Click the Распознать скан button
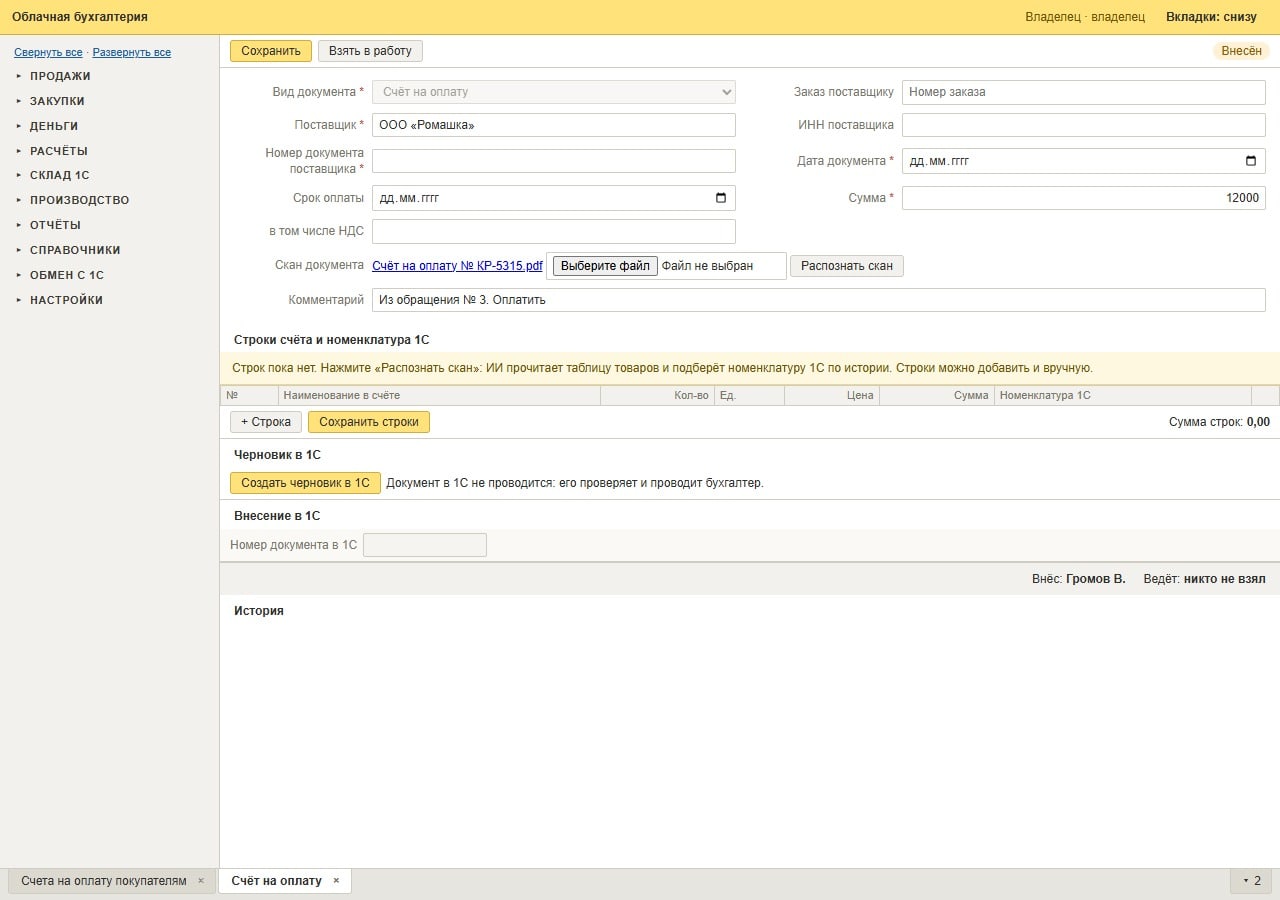Image resolution: width=1280 pixels, height=900 pixels. [847, 266]
